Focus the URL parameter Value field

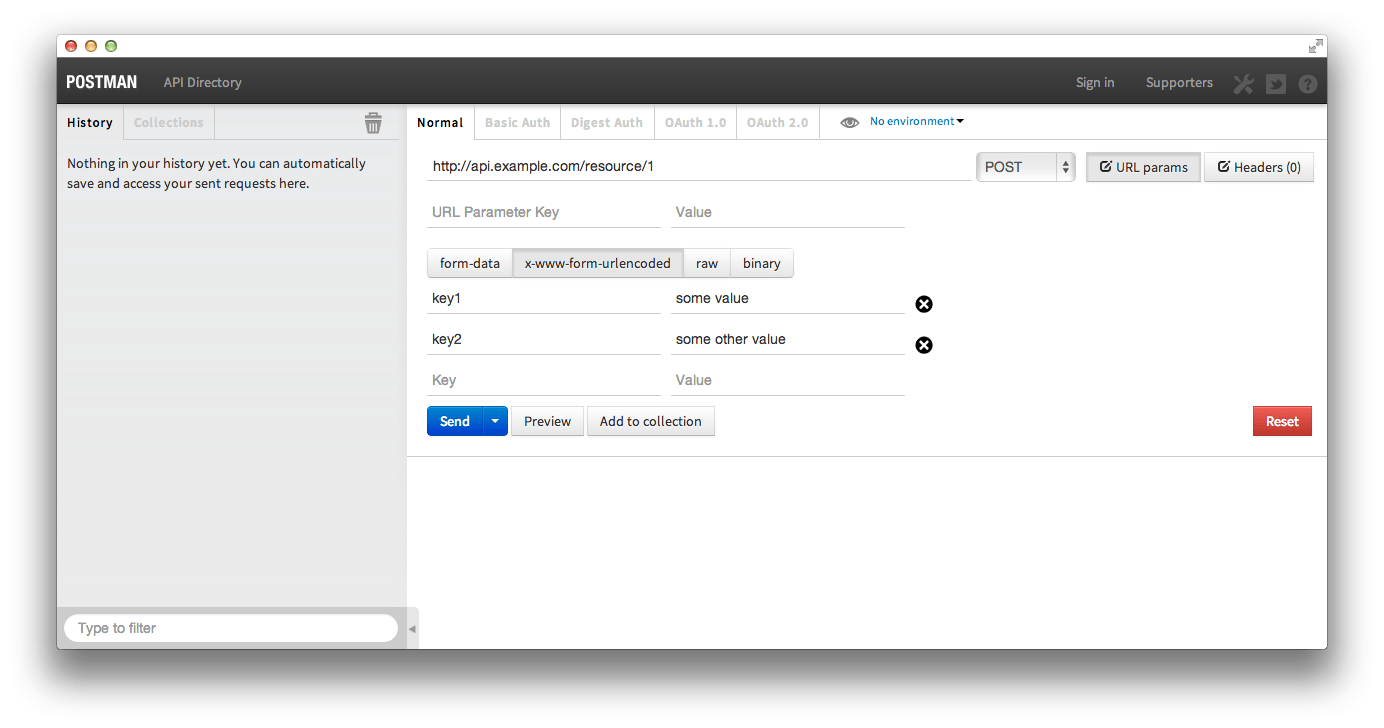(788, 212)
